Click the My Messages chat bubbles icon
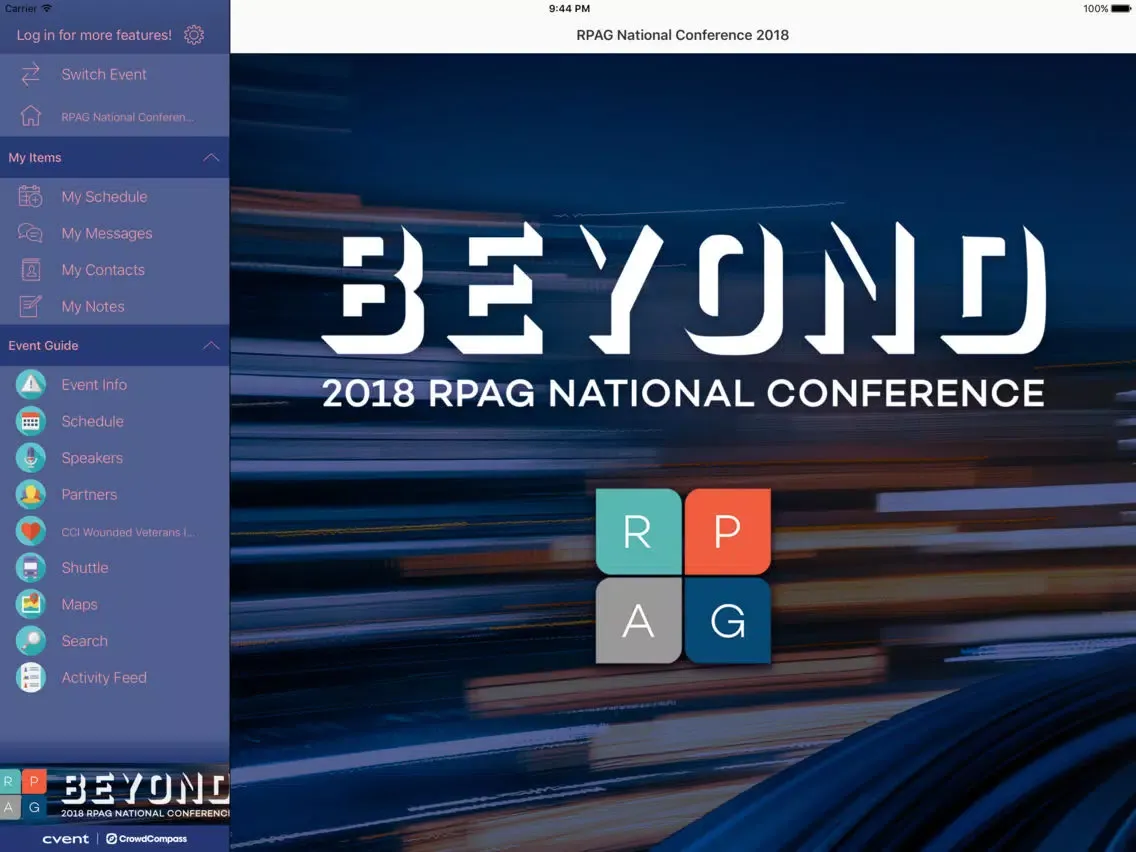 [x=30, y=233]
